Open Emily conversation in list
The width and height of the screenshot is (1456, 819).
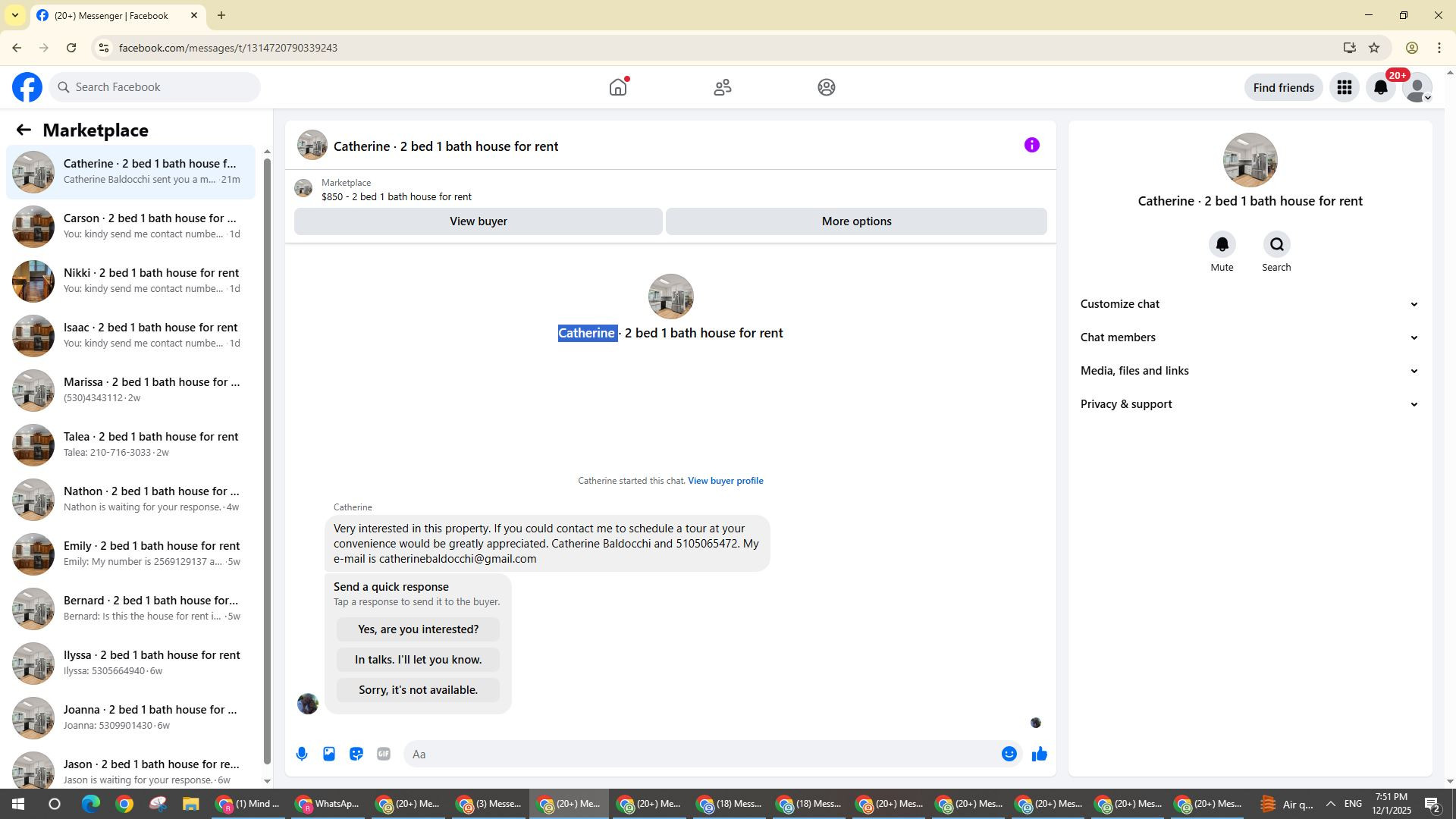click(x=130, y=554)
